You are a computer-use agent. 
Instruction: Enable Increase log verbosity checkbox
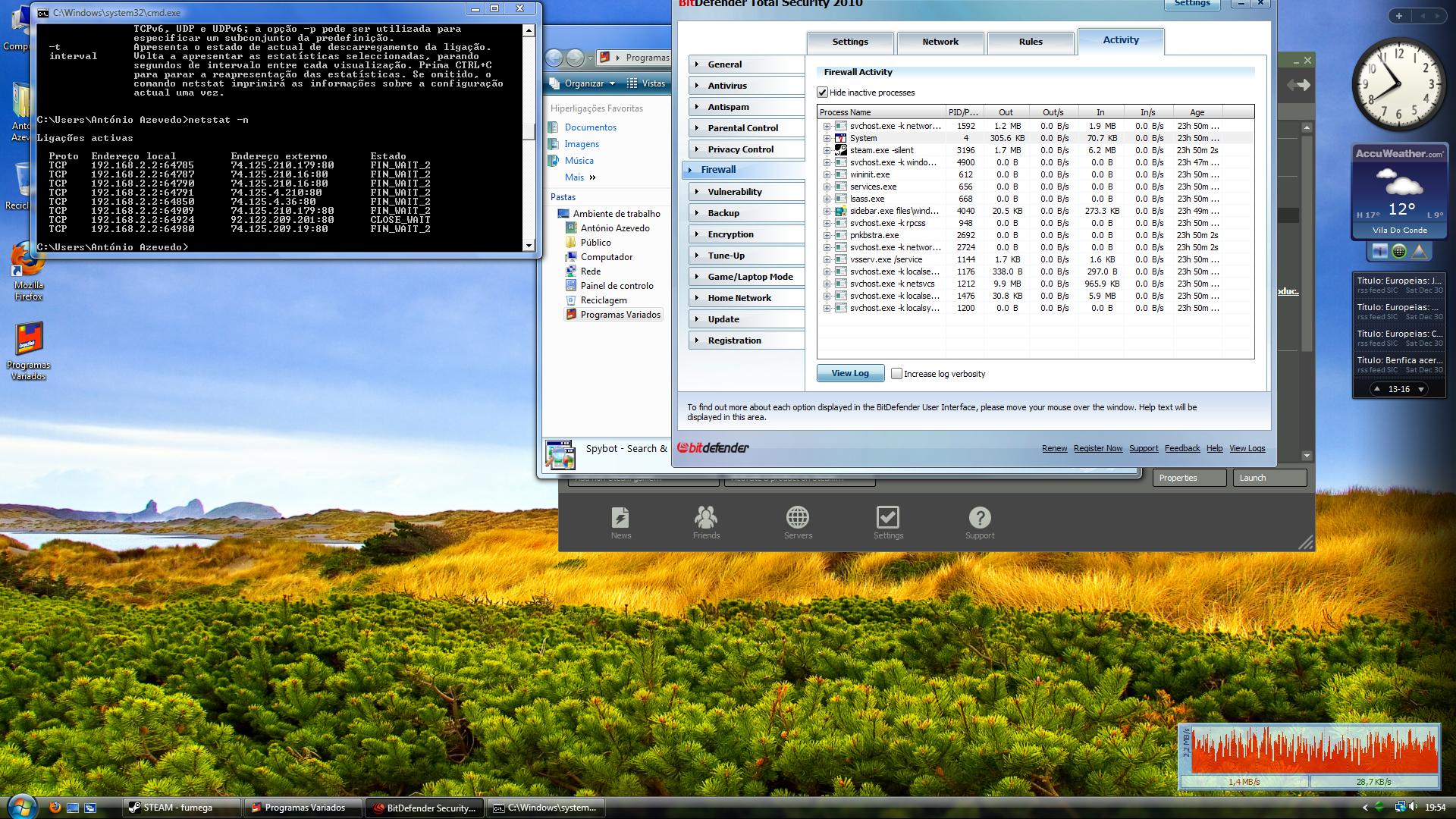[x=896, y=374]
